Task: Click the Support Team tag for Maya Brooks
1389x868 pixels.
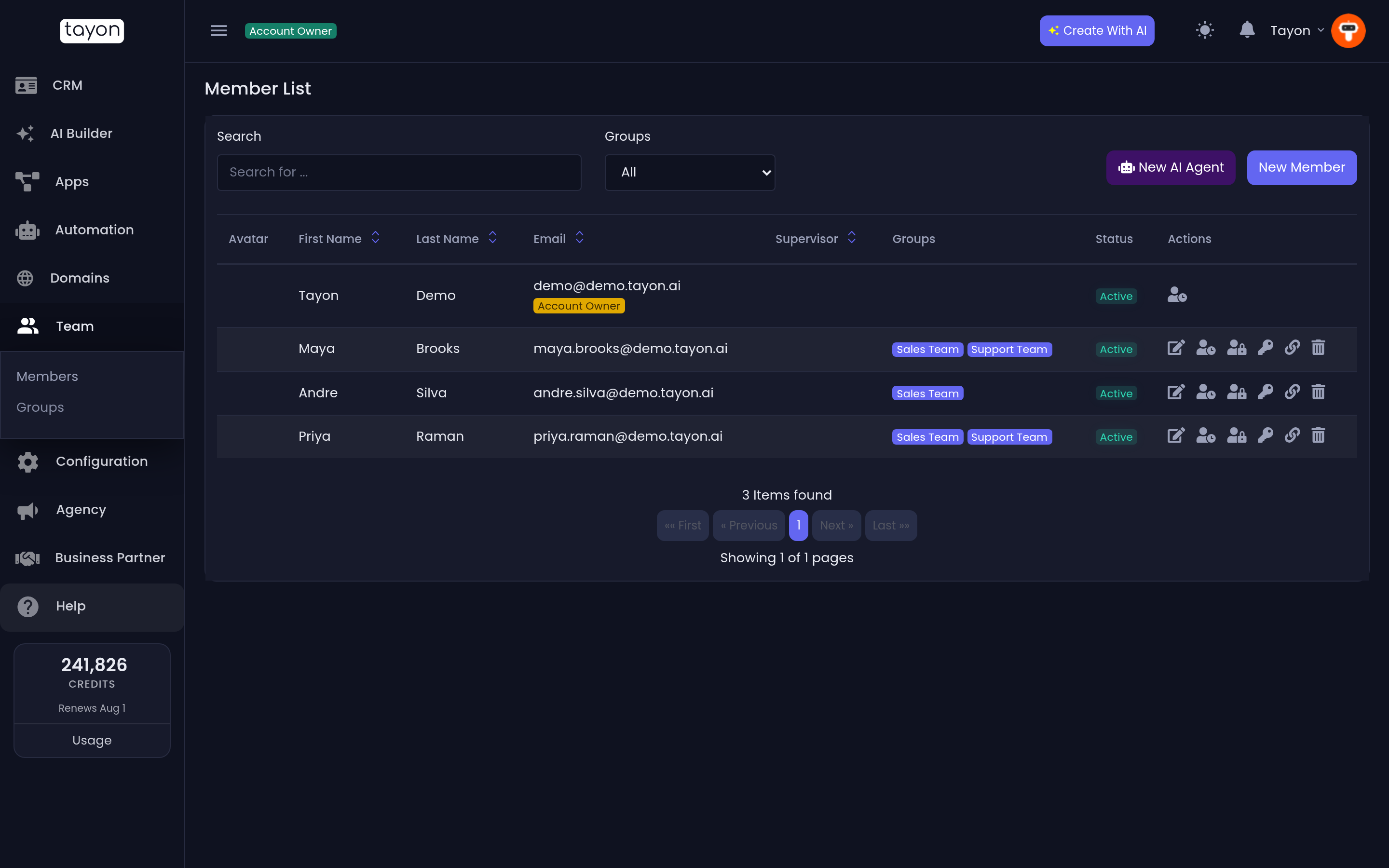Action: tap(1009, 349)
